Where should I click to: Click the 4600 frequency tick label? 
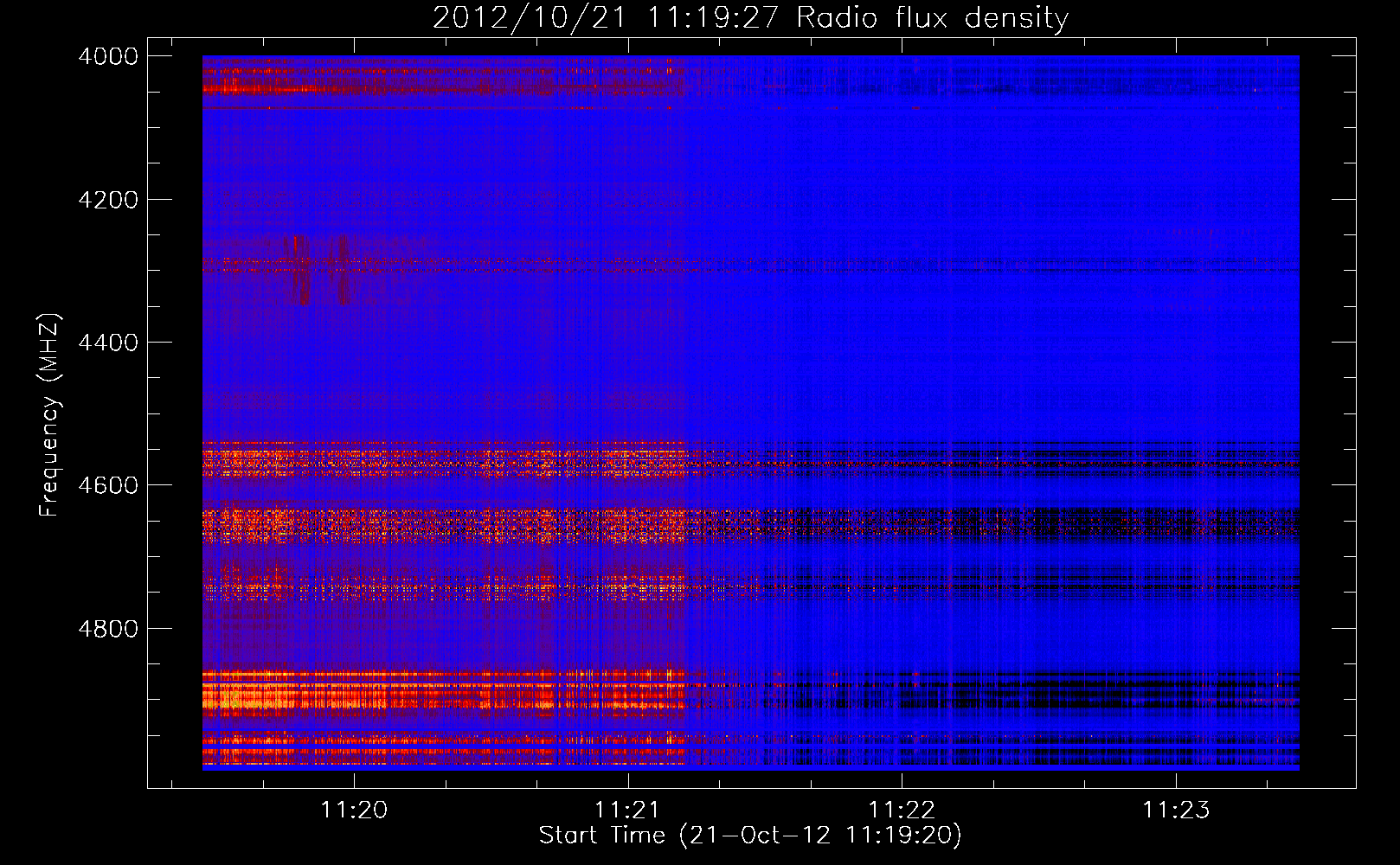click(x=108, y=485)
